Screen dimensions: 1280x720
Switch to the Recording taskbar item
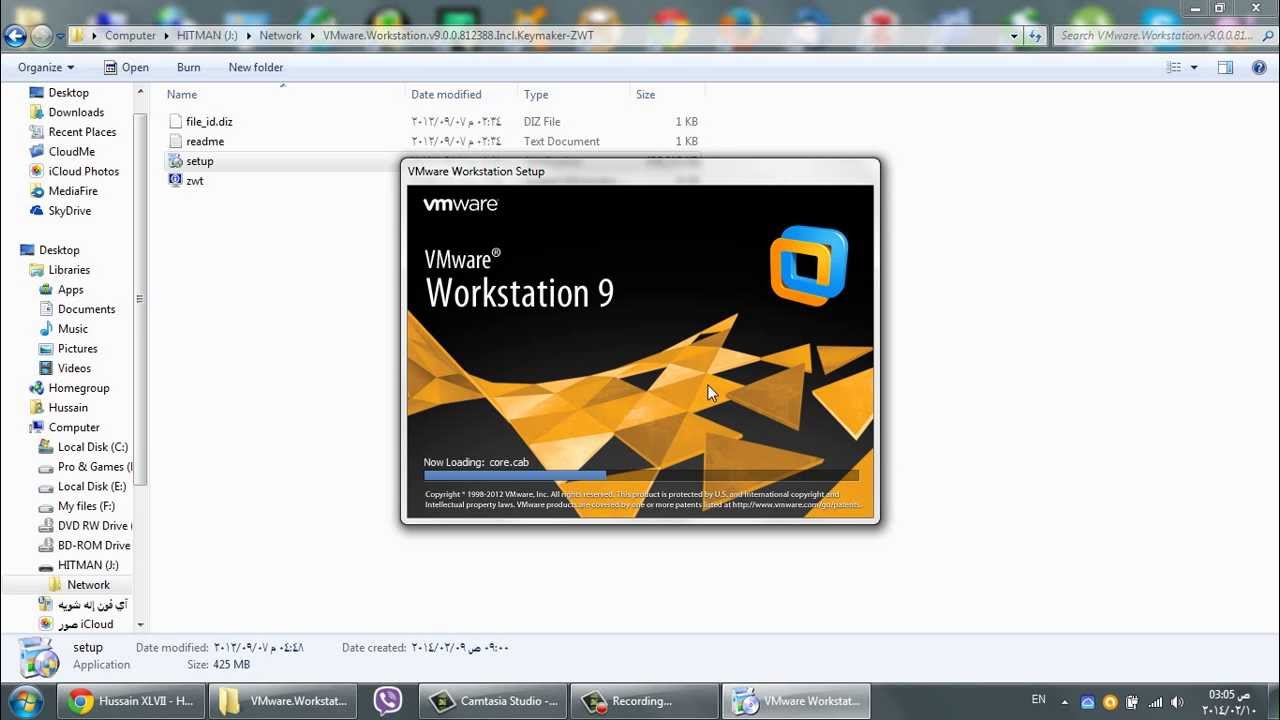tap(644, 701)
